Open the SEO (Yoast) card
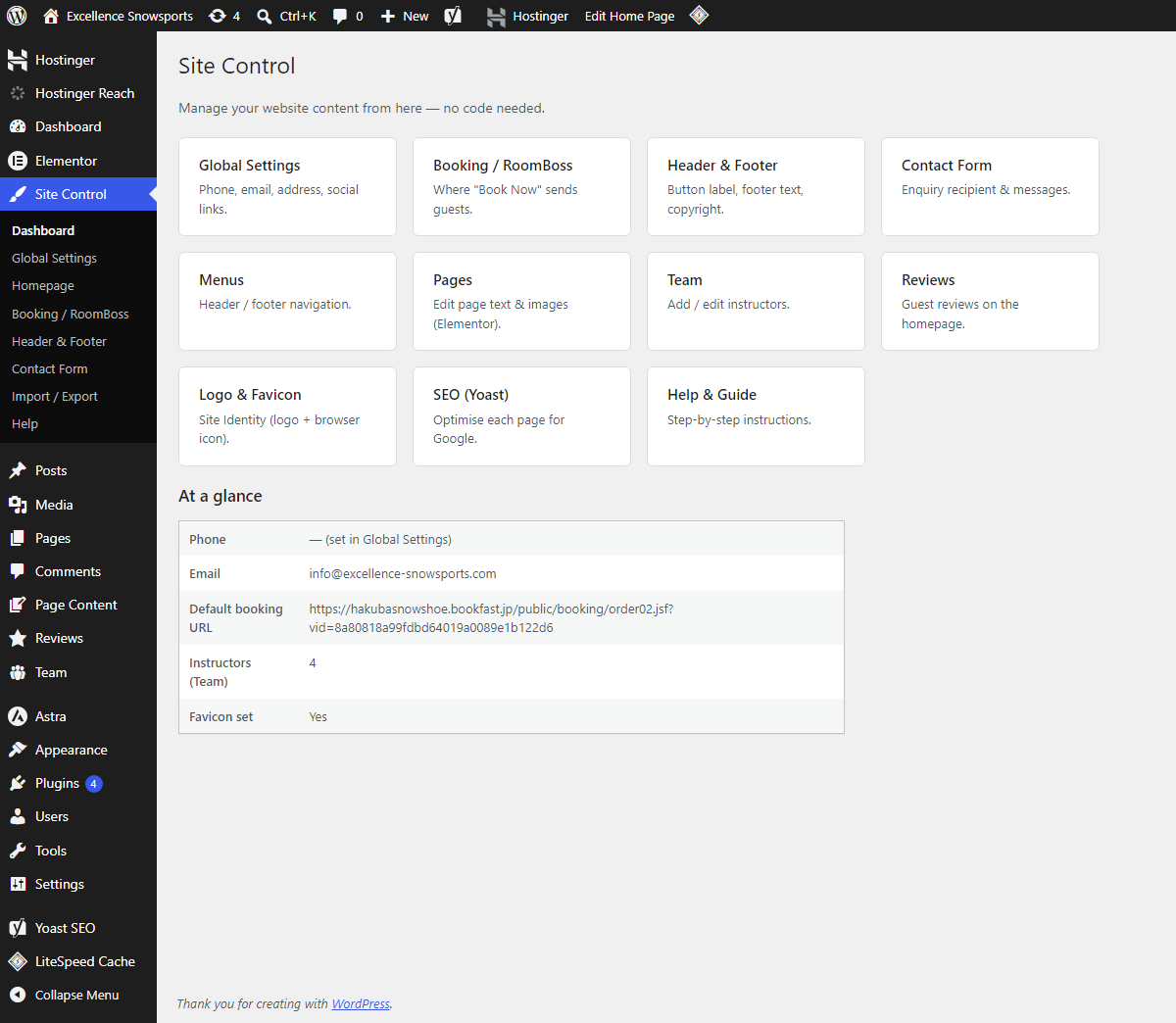 click(521, 416)
